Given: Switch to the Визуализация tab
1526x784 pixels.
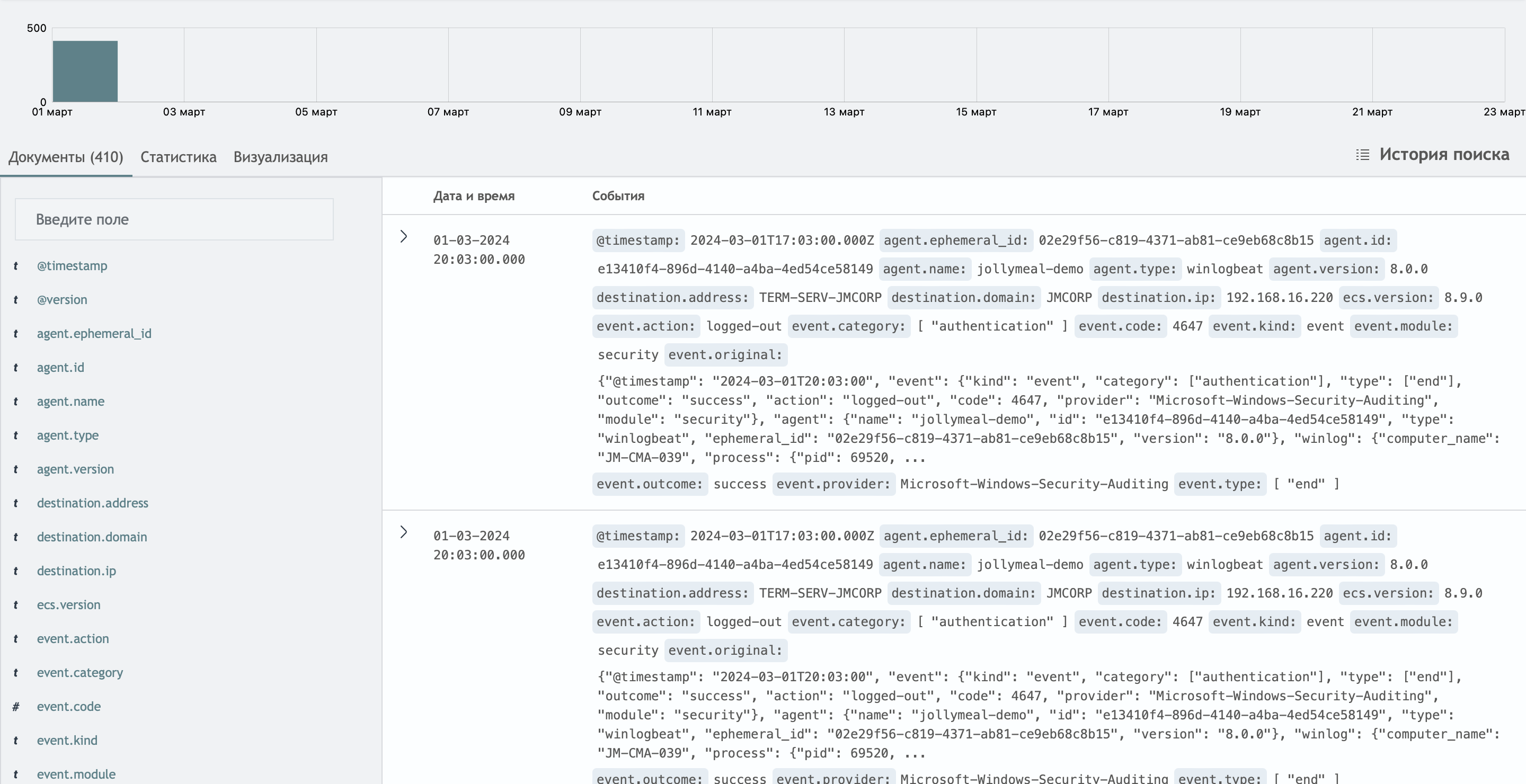Looking at the screenshot, I should click(x=280, y=156).
